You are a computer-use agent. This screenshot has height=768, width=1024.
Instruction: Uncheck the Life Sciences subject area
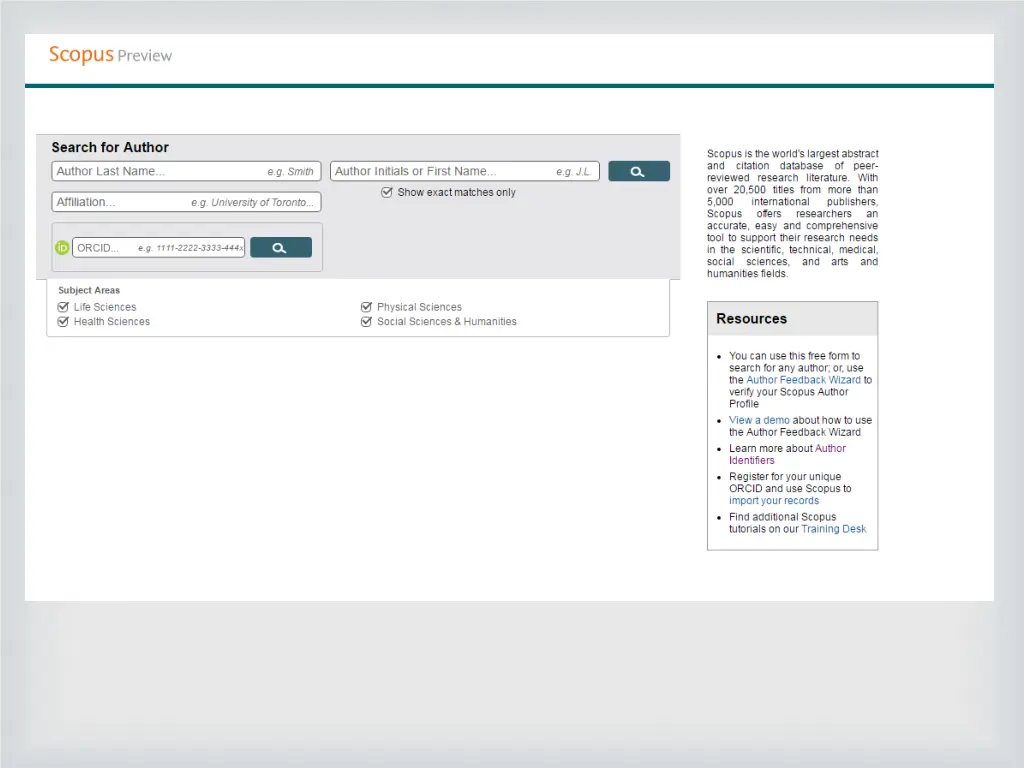(x=63, y=307)
